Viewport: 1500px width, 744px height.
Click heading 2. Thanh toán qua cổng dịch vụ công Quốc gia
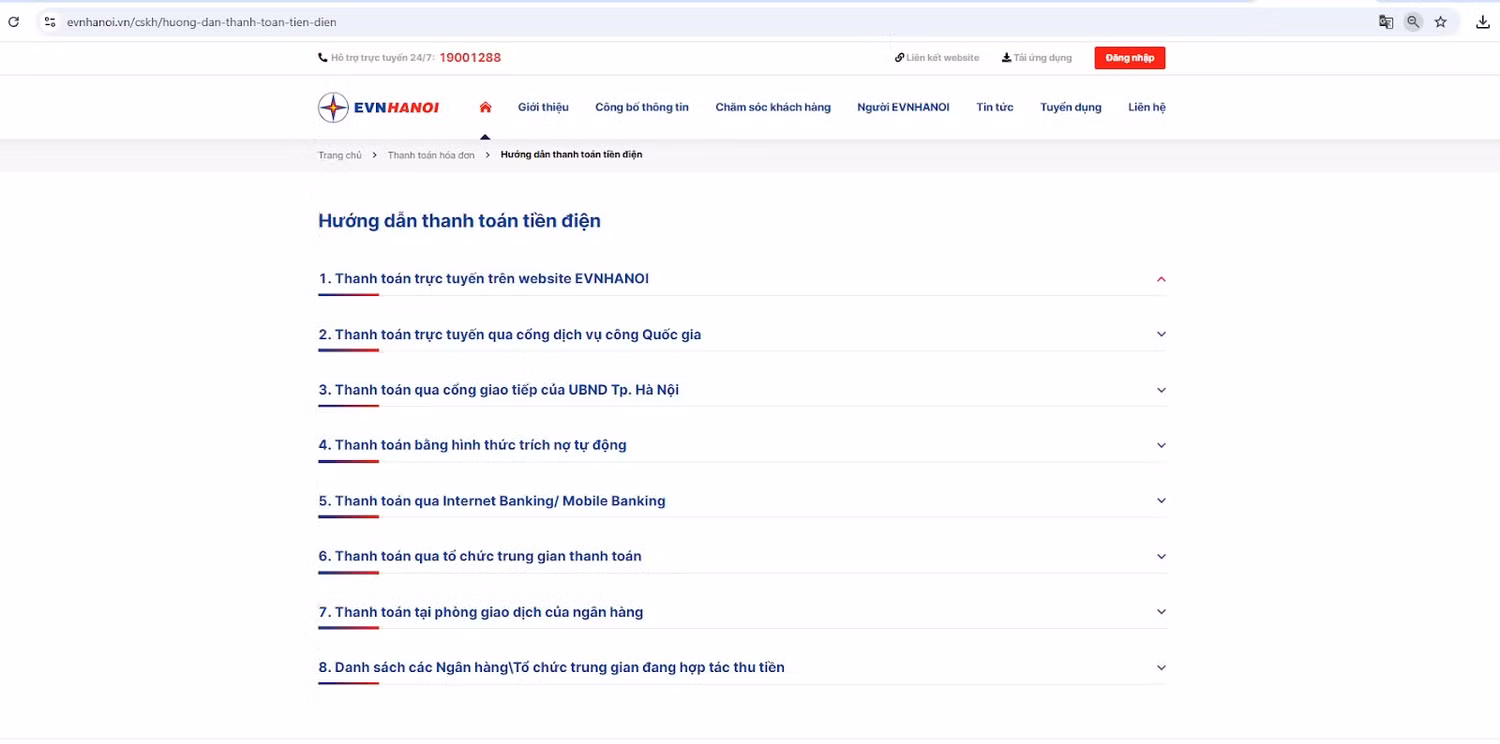point(510,334)
